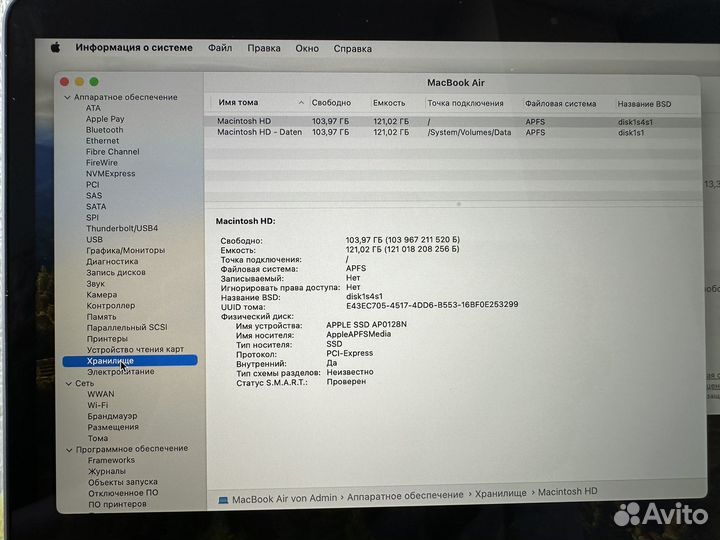Viewport: 720px width, 540px height.
Task: Open the Правка menu
Action: tap(264, 48)
